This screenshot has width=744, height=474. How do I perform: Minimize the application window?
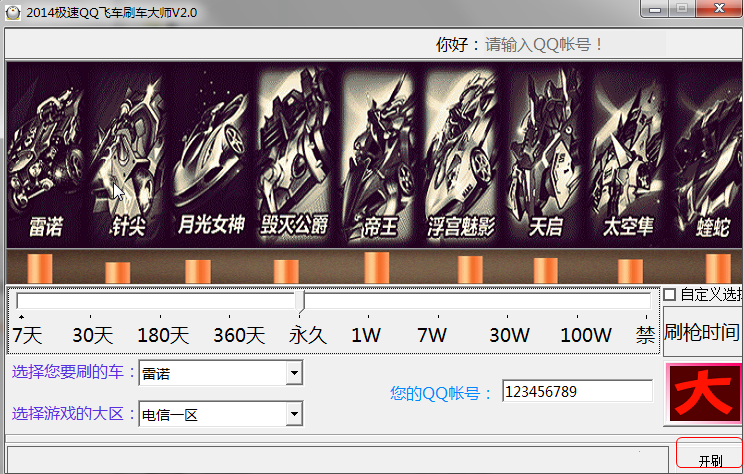click(x=655, y=9)
